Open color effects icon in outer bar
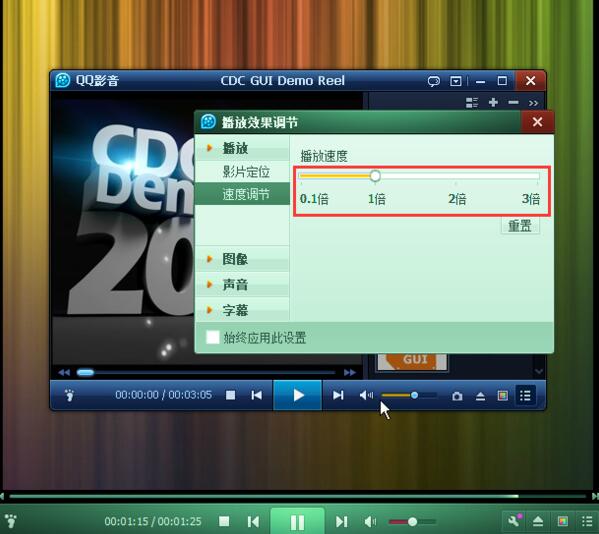The width and height of the screenshot is (599, 534). click(x=563, y=521)
